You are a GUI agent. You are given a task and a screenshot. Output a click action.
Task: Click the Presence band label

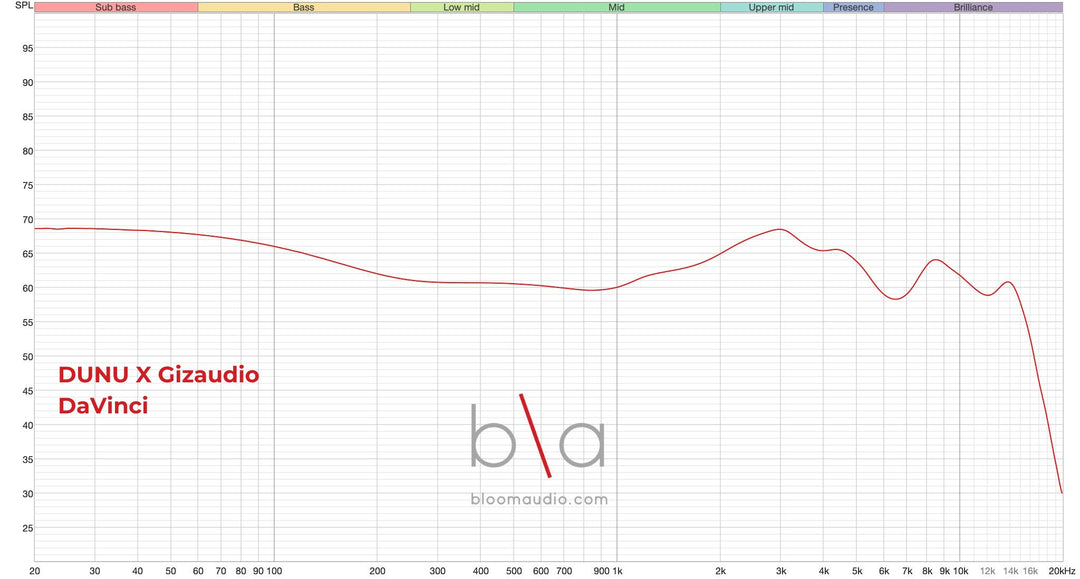pyautogui.click(x=853, y=8)
